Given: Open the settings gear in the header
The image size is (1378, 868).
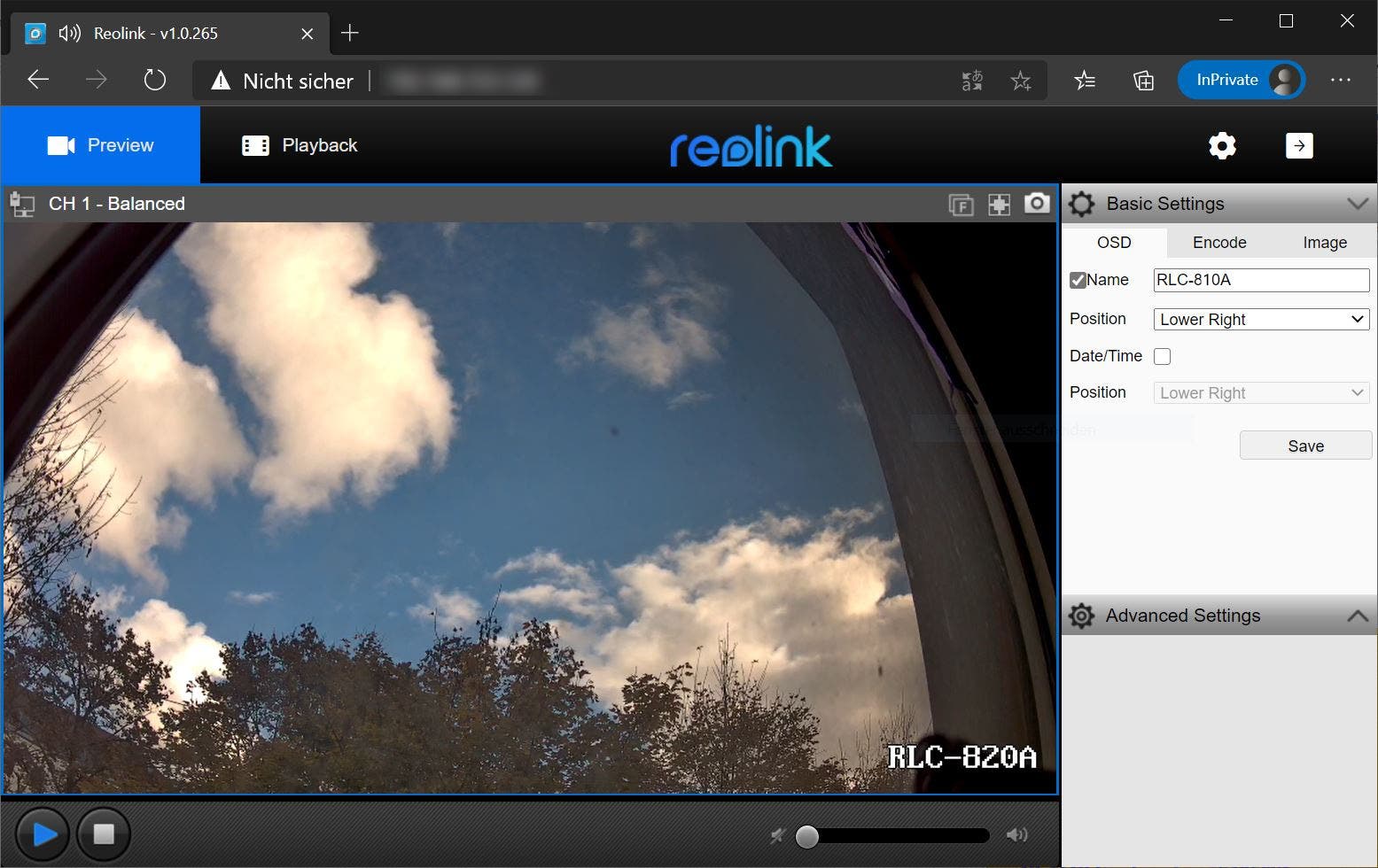Looking at the screenshot, I should pyautogui.click(x=1222, y=146).
